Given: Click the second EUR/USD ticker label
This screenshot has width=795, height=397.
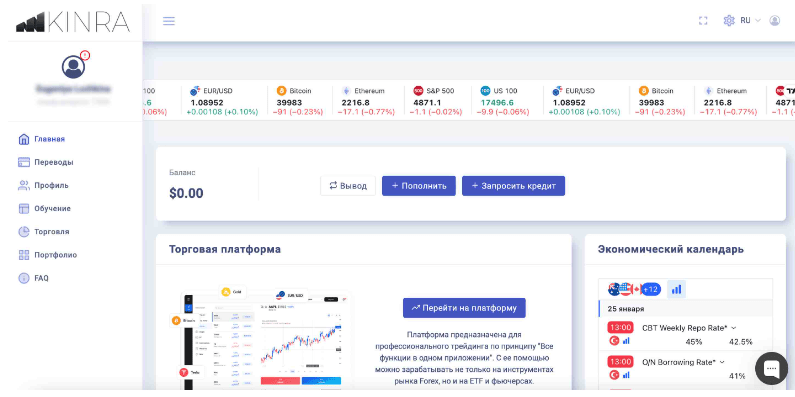Looking at the screenshot, I should point(580,91).
